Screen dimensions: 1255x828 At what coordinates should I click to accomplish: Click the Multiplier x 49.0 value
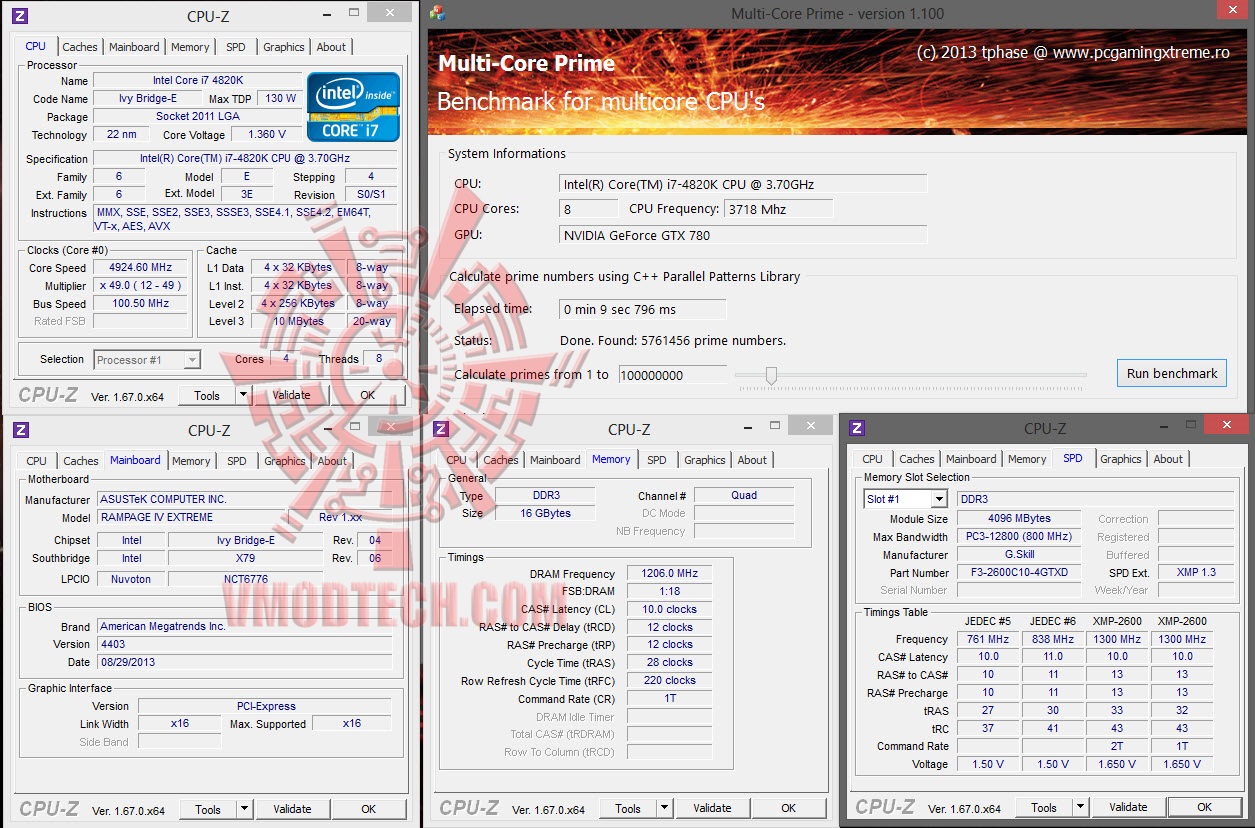point(141,286)
